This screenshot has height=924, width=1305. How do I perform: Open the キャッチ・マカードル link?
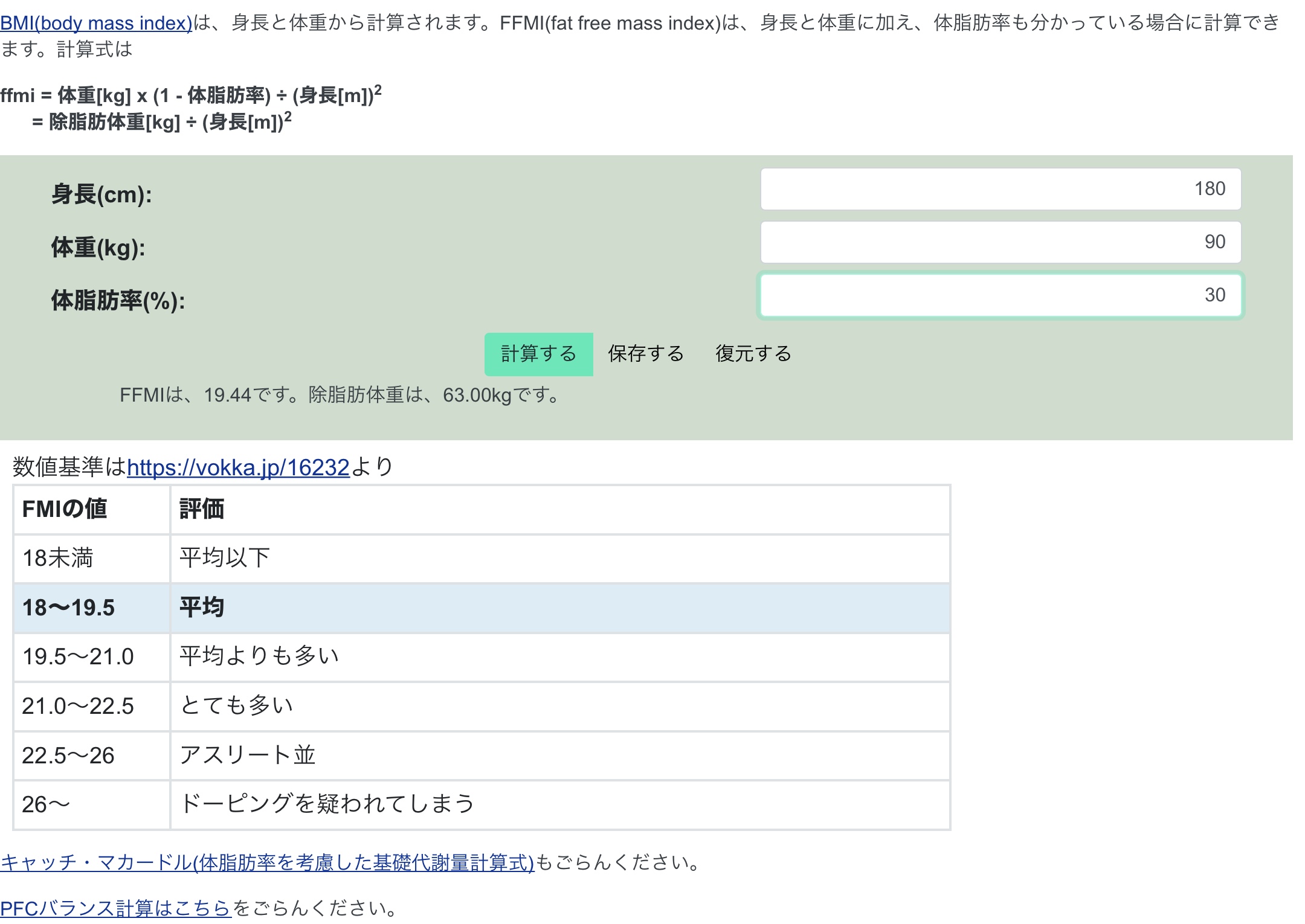[x=267, y=862]
